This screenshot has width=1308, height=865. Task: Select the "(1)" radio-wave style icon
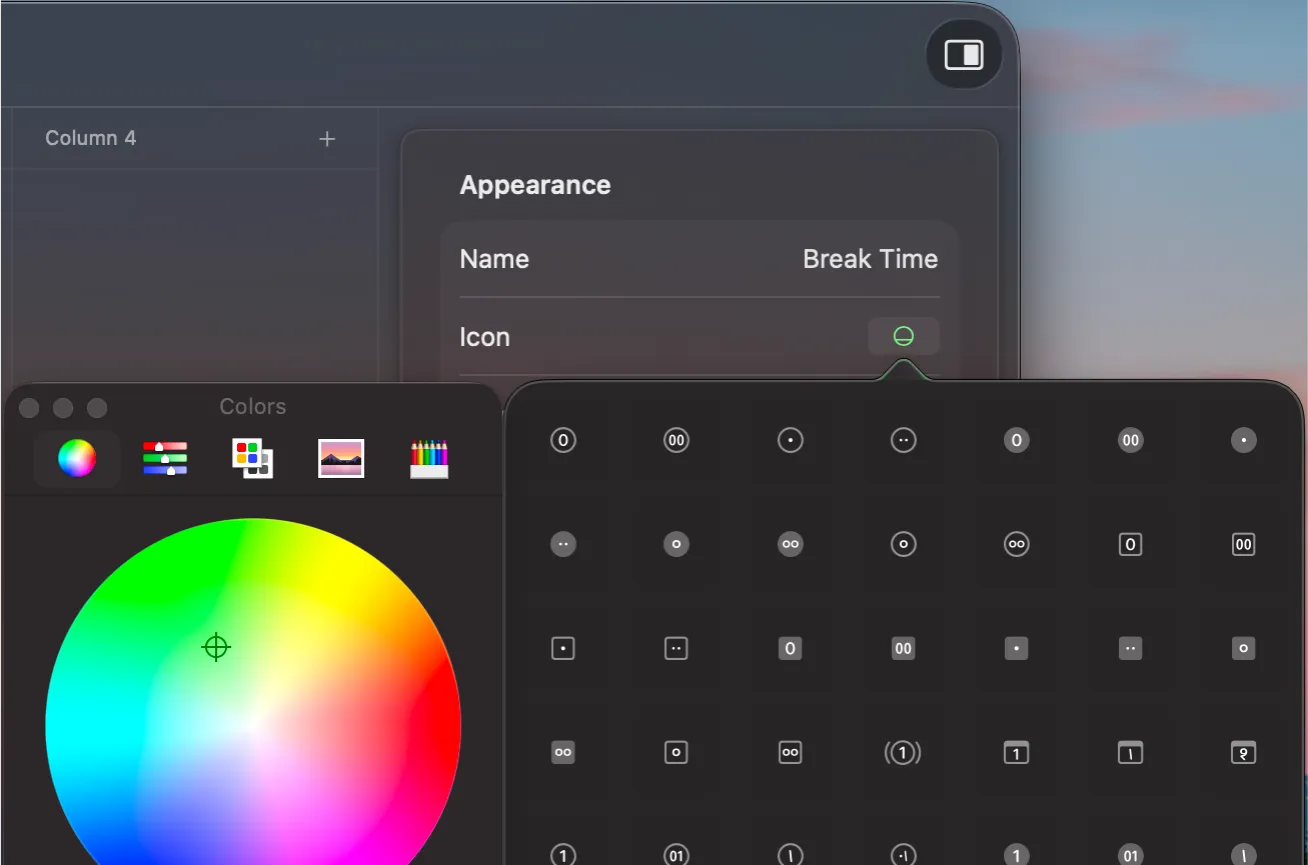pyautogui.click(x=903, y=753)
